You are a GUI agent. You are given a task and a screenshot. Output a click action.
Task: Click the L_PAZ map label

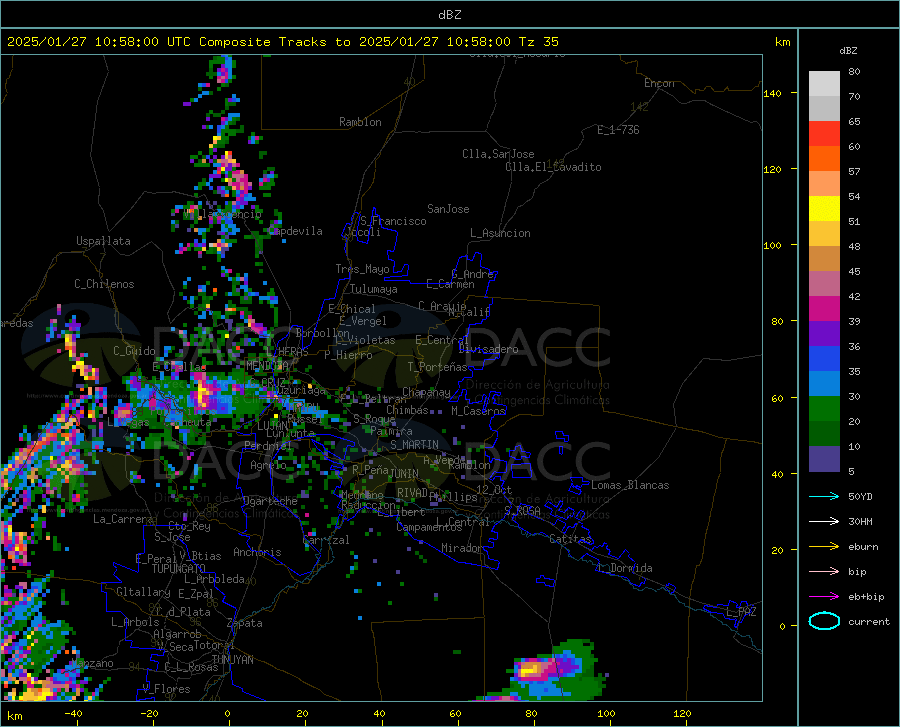pos(741,612)
